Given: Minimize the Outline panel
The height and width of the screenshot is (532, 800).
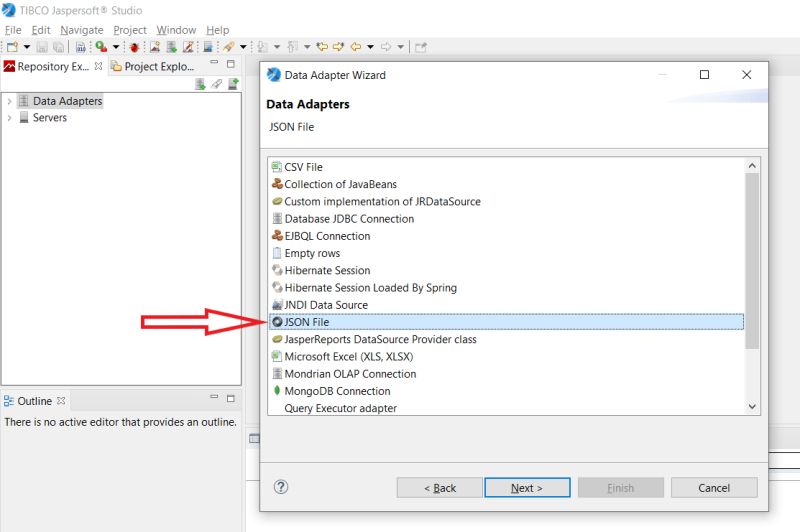Looking at the screenshot, I should pyautogui.click(x=214, y=397).
